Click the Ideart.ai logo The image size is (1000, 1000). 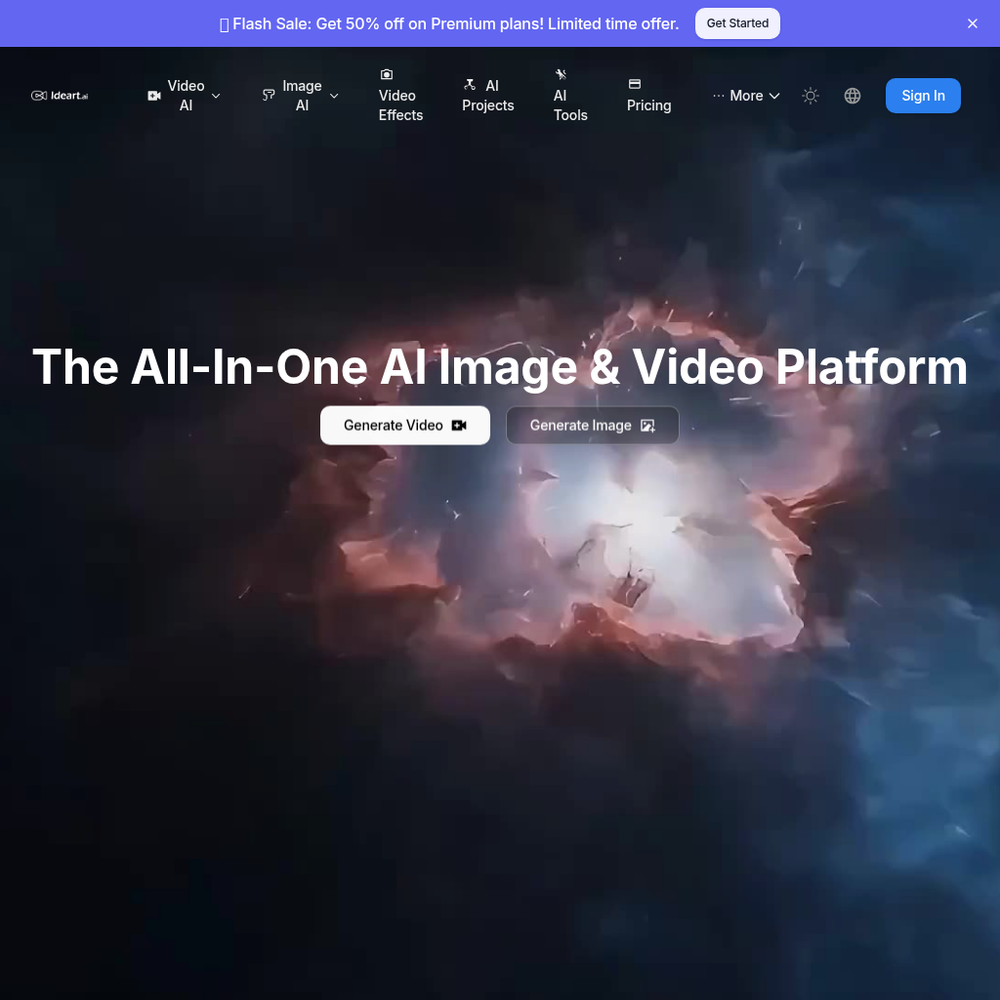(59, 96)
